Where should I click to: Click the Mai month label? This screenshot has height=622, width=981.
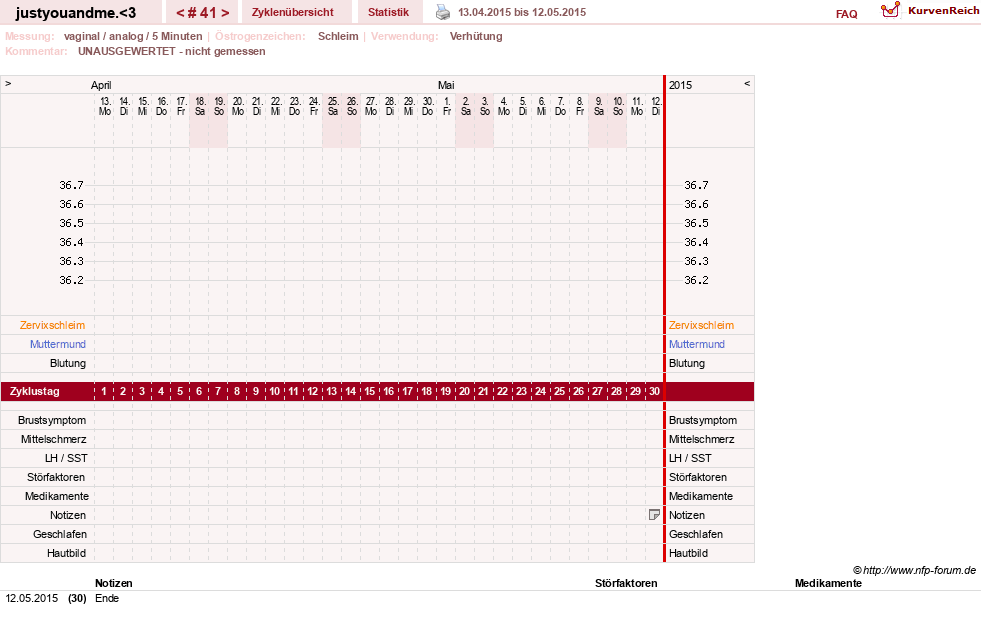446,85
